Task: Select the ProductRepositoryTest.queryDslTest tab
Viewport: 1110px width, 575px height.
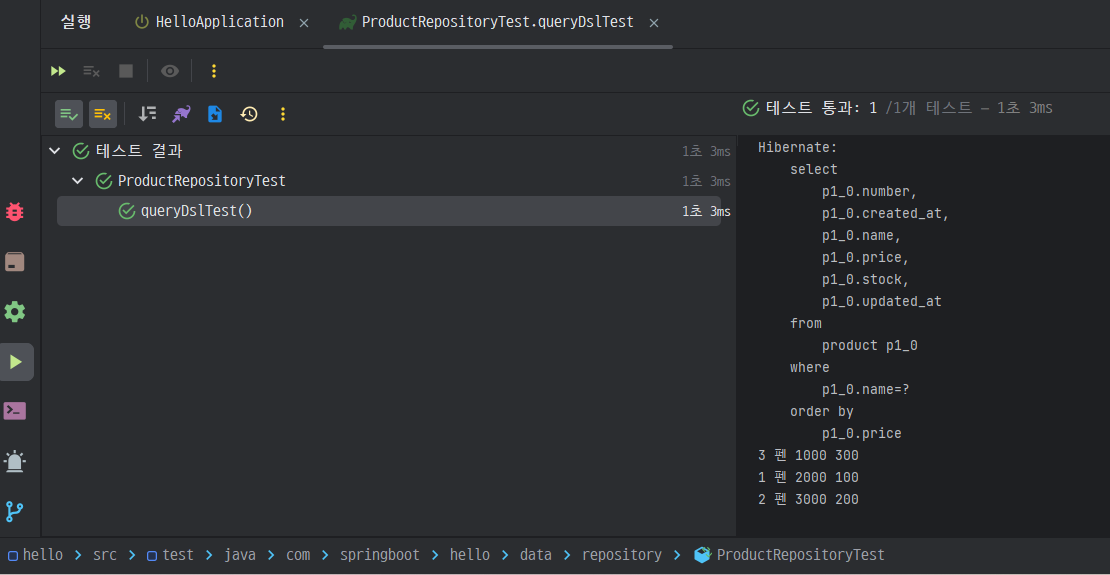Action: click(x=497, y=22)
